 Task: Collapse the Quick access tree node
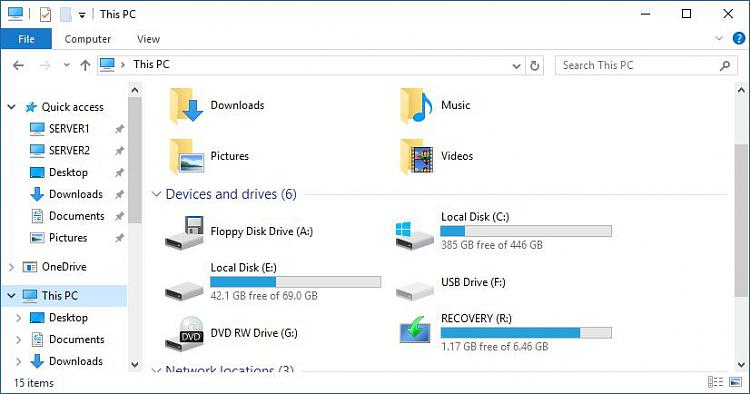coord(12,107)
